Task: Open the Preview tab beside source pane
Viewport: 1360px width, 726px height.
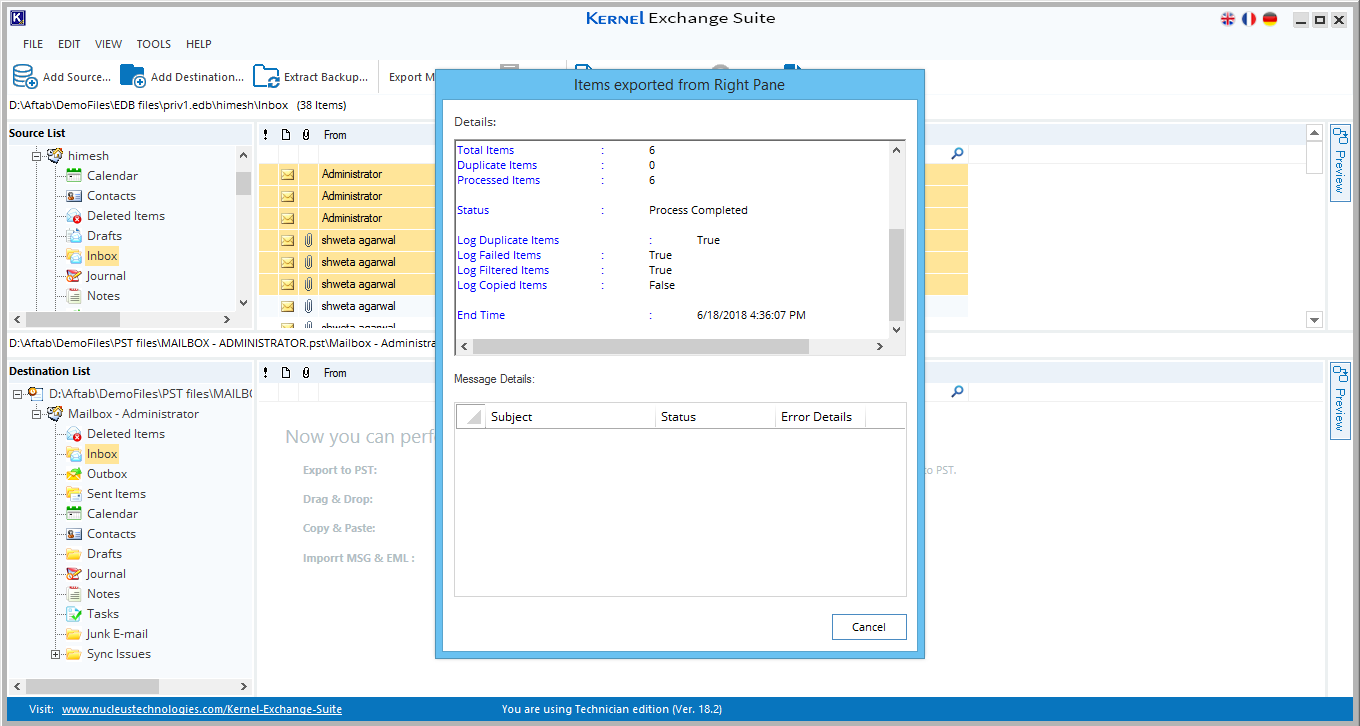Action: coord(1340,163)
